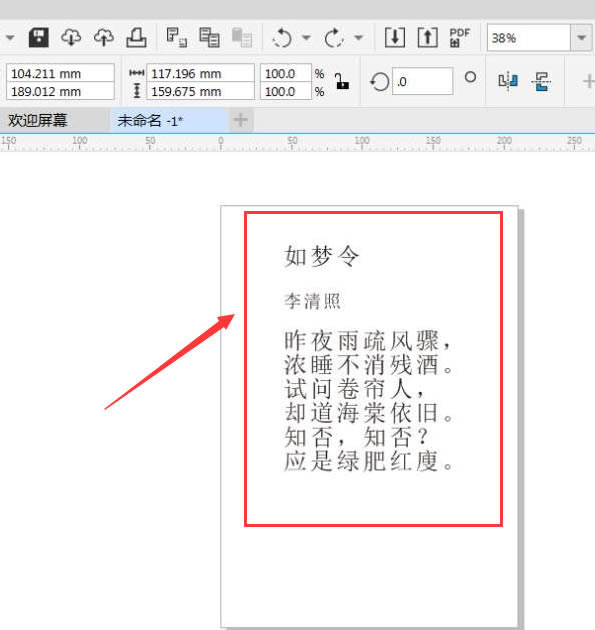The width and height of the screenshot is (595, 630).
Task: Click the line 试问卷帘人
Action: click(x=354, y=389)
